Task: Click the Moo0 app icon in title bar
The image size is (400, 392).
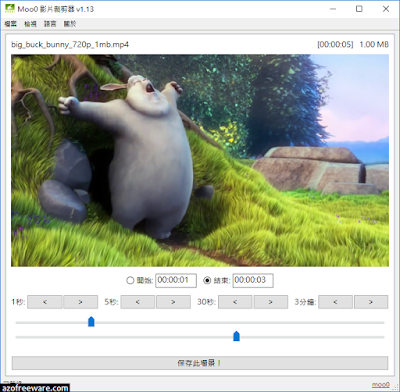Action: (10, 8)
